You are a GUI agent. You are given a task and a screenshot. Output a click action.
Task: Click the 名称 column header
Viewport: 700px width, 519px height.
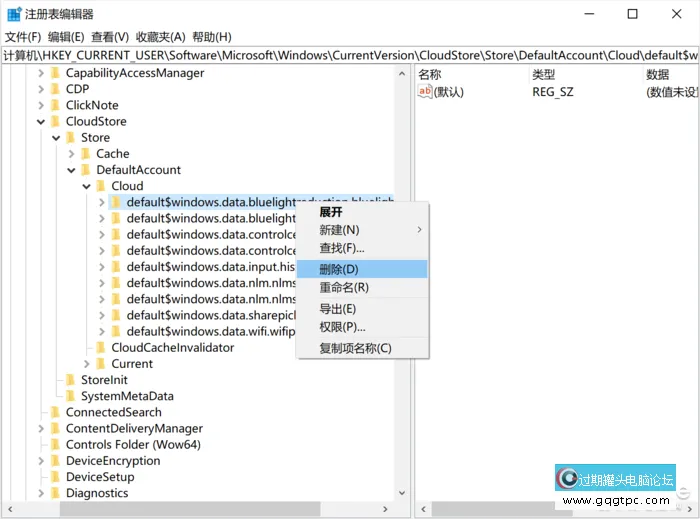tap(430, 75)
